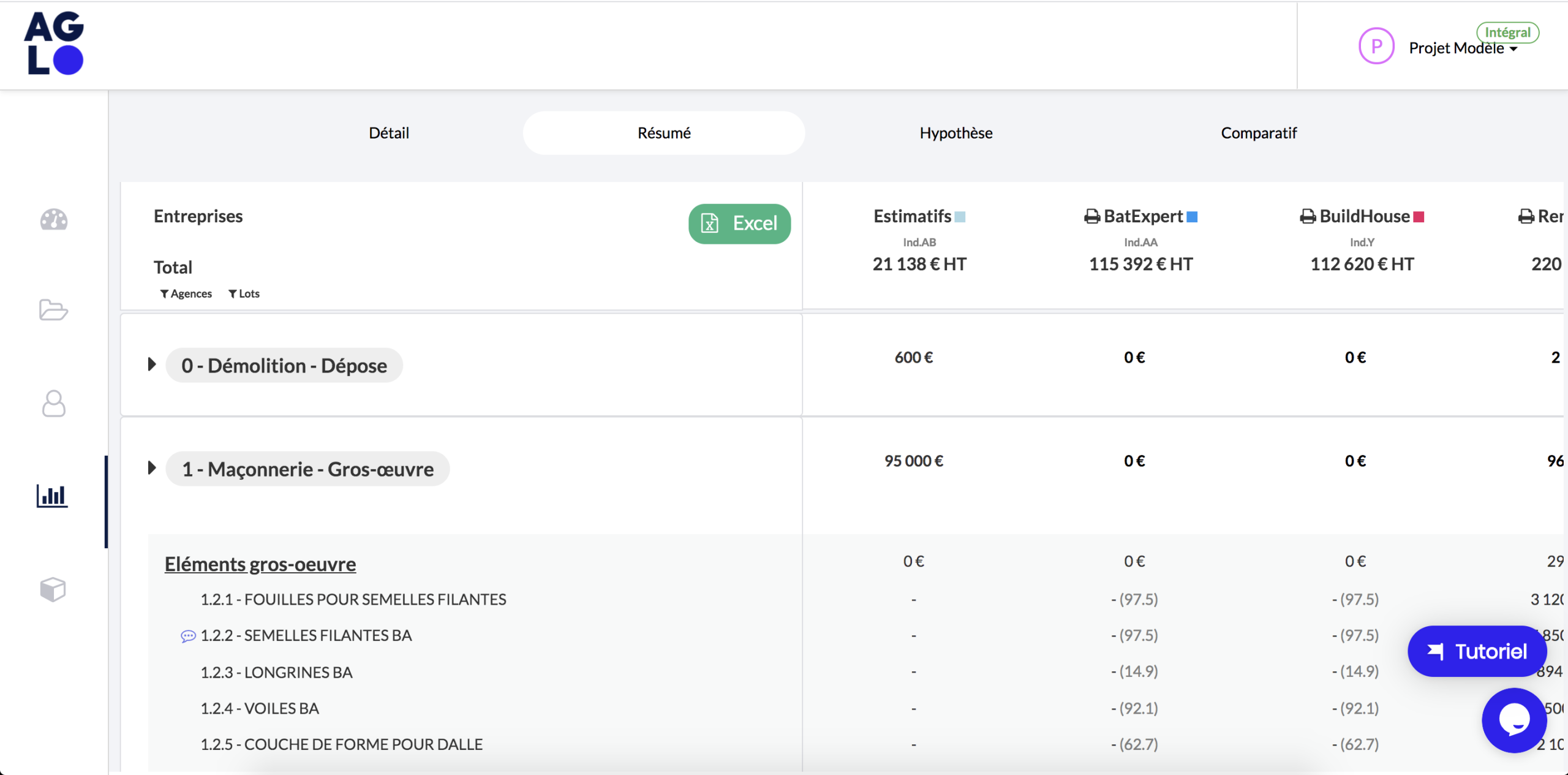Switch to the Comparatif tab

point(1259,133)
